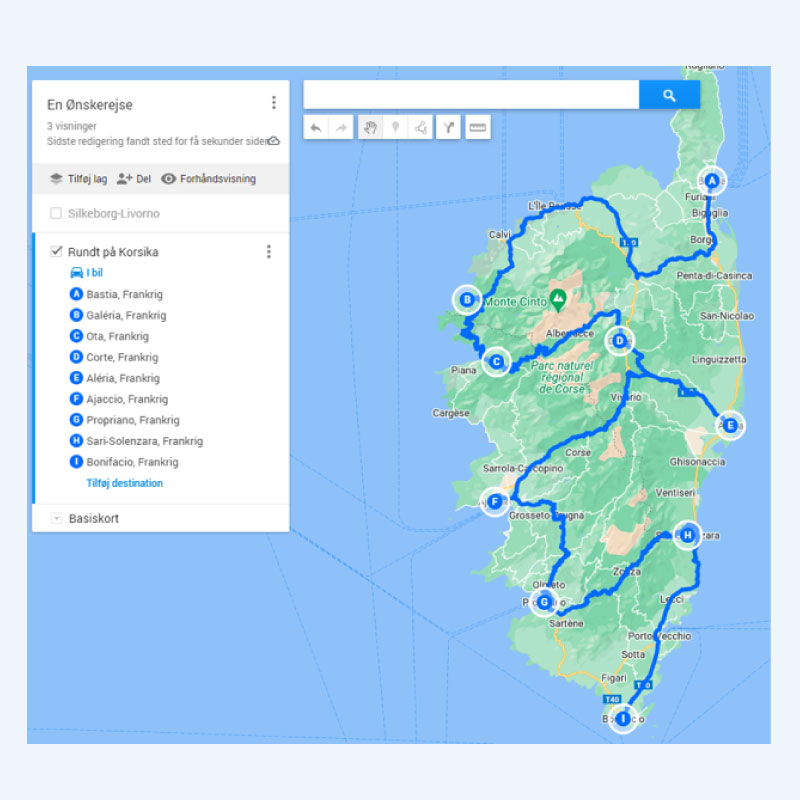
Task: Click the I bil driving link
Action: click(94, 272)
